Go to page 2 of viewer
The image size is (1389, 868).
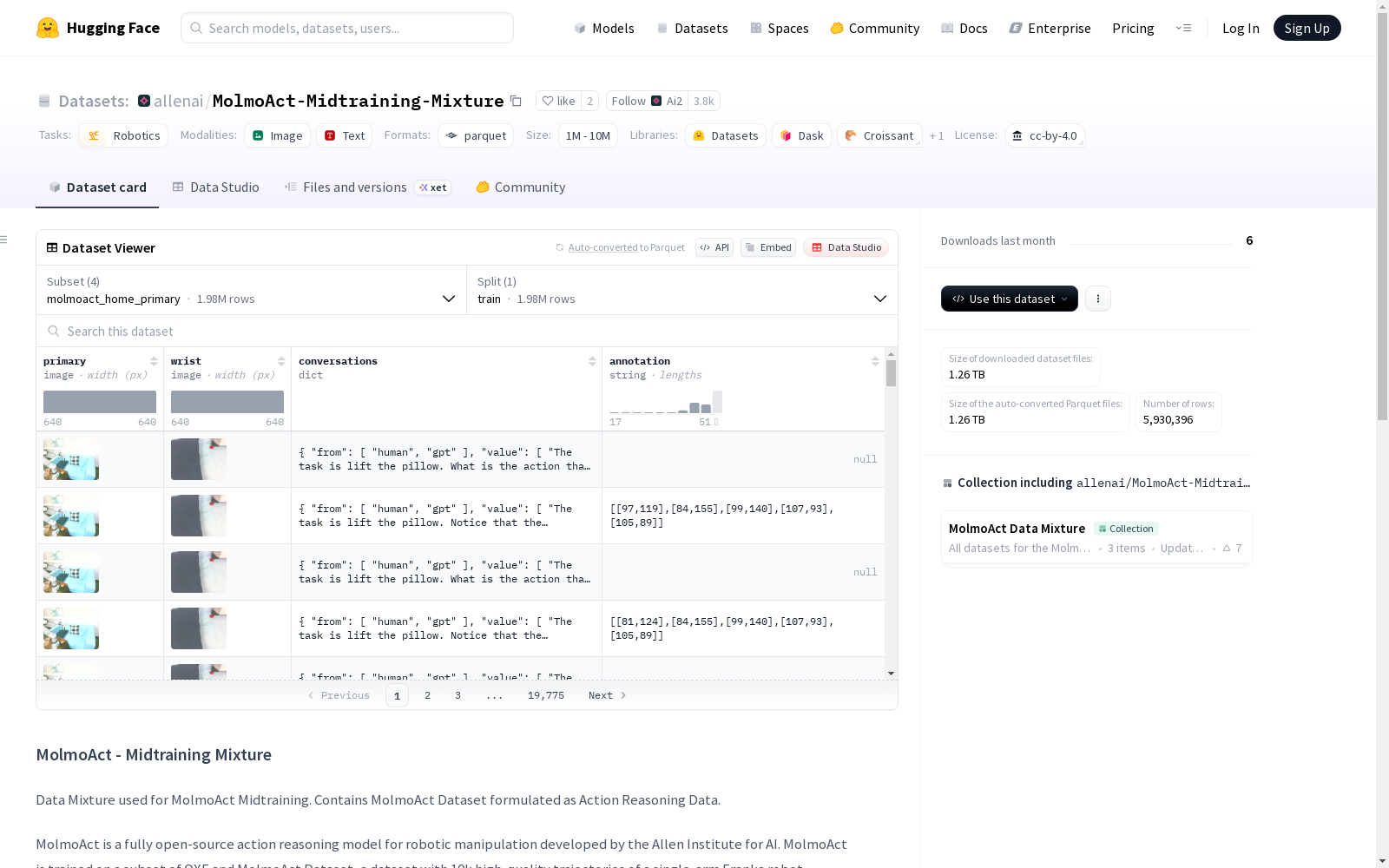point(427,695)
